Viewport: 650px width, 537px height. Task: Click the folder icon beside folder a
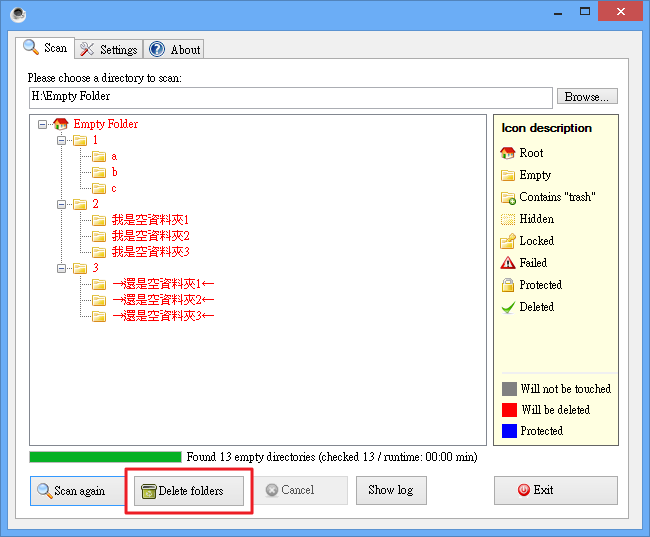click(x=99, y=156)
